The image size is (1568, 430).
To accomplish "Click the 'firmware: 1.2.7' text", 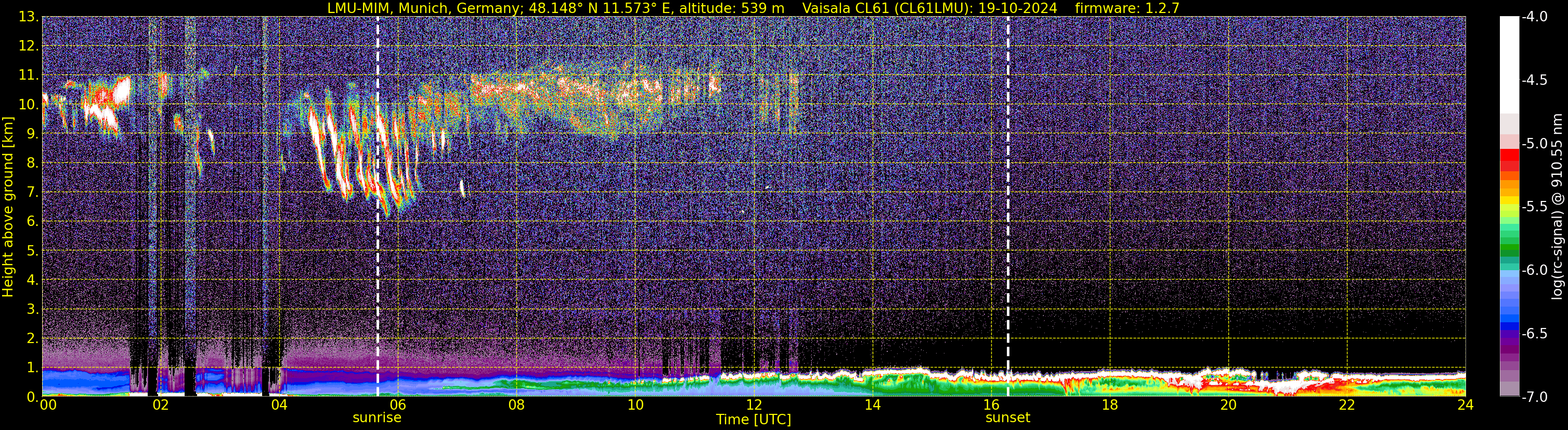I will point(1128,8).
